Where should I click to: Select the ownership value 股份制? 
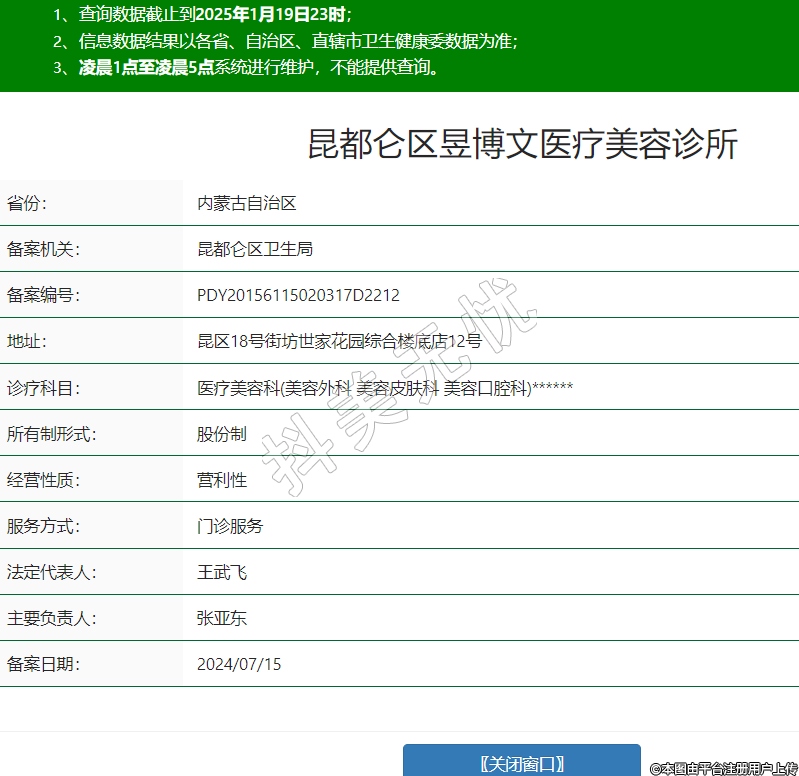point(222,434)
